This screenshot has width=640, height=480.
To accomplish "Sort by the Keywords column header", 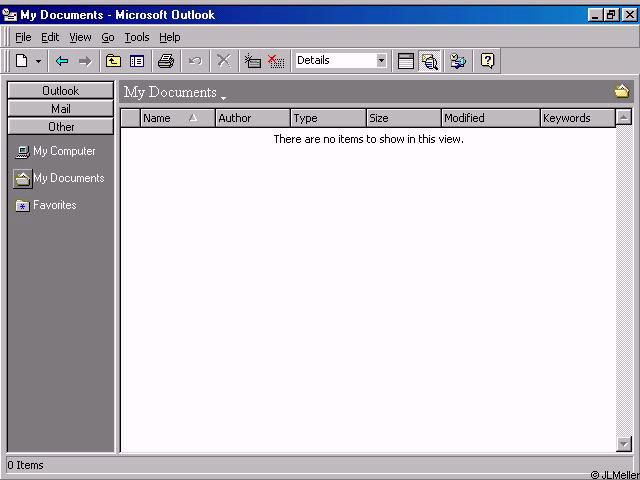I will coord(578,118).
